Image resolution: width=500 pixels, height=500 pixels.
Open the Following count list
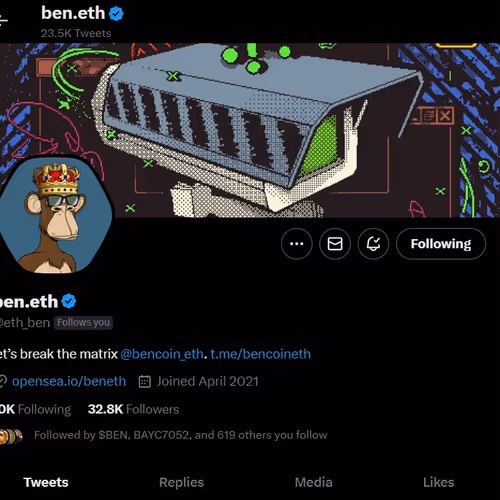pos(35,409)
